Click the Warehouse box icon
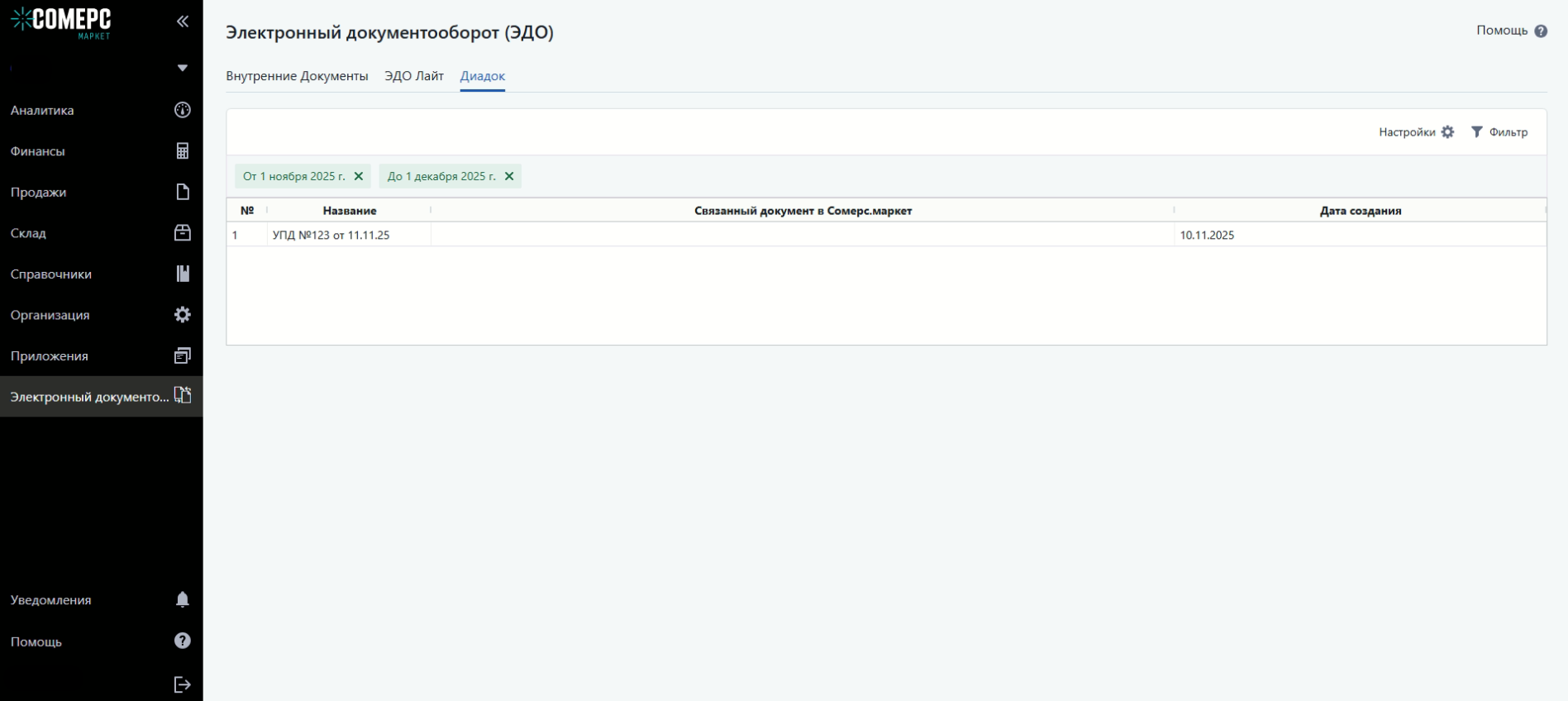 (183, 233)
